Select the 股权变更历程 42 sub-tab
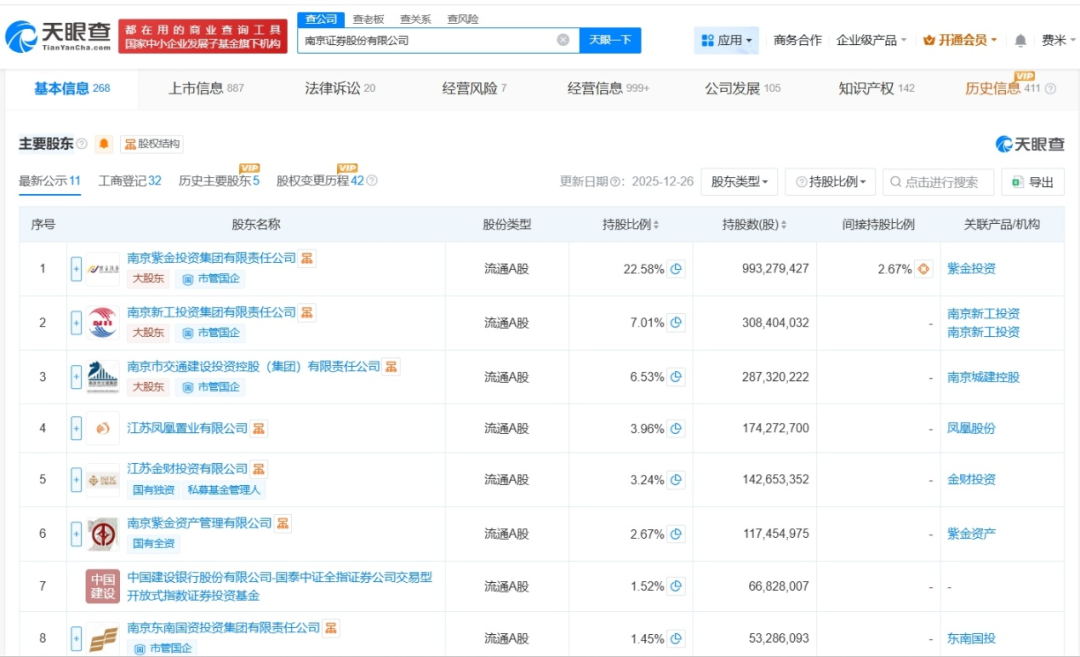 (x=320, y=181)
